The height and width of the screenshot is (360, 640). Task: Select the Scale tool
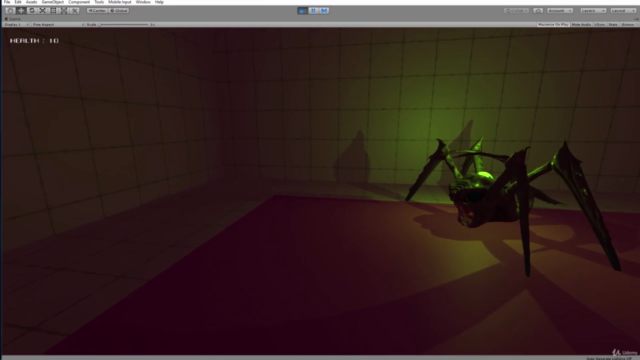click(42, 11)
